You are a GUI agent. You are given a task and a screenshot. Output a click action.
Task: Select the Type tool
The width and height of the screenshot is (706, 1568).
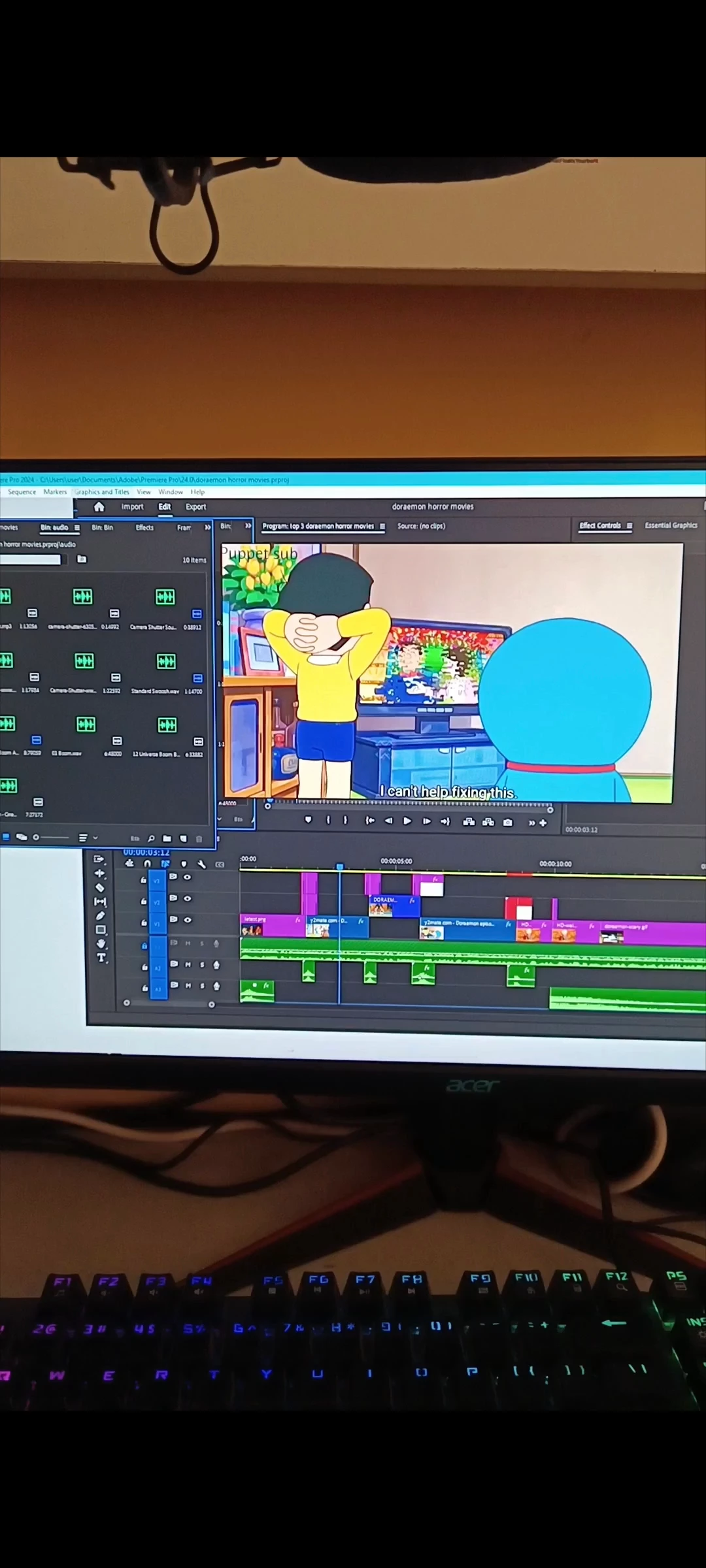click(x=101, y=958)
